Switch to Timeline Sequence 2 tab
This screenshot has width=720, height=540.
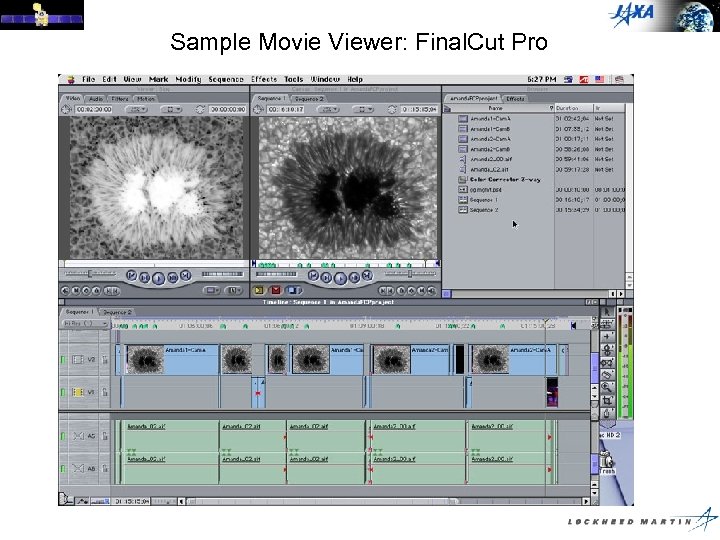tap(117, 312)
